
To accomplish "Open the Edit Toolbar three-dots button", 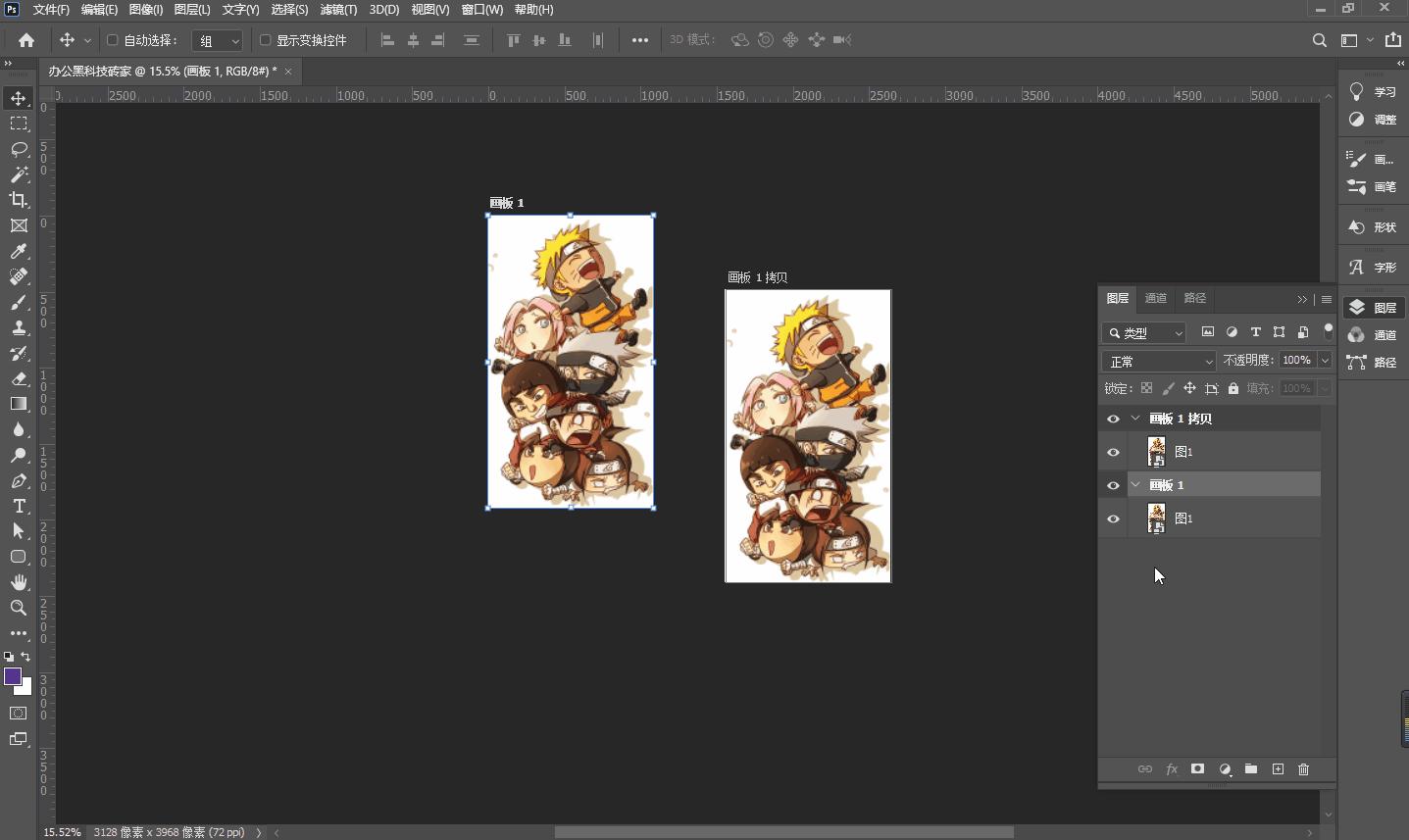I will tap(19, 633).
